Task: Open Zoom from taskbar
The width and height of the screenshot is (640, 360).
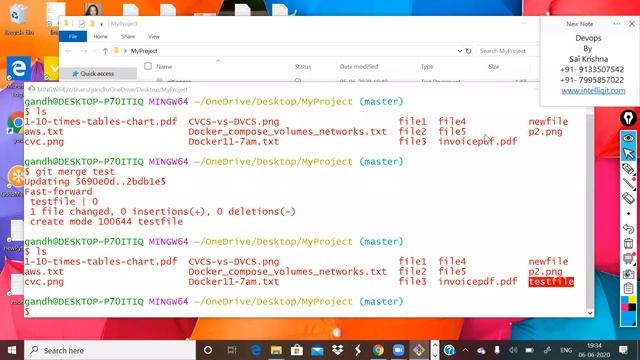Action: click(x=398, y=350)
